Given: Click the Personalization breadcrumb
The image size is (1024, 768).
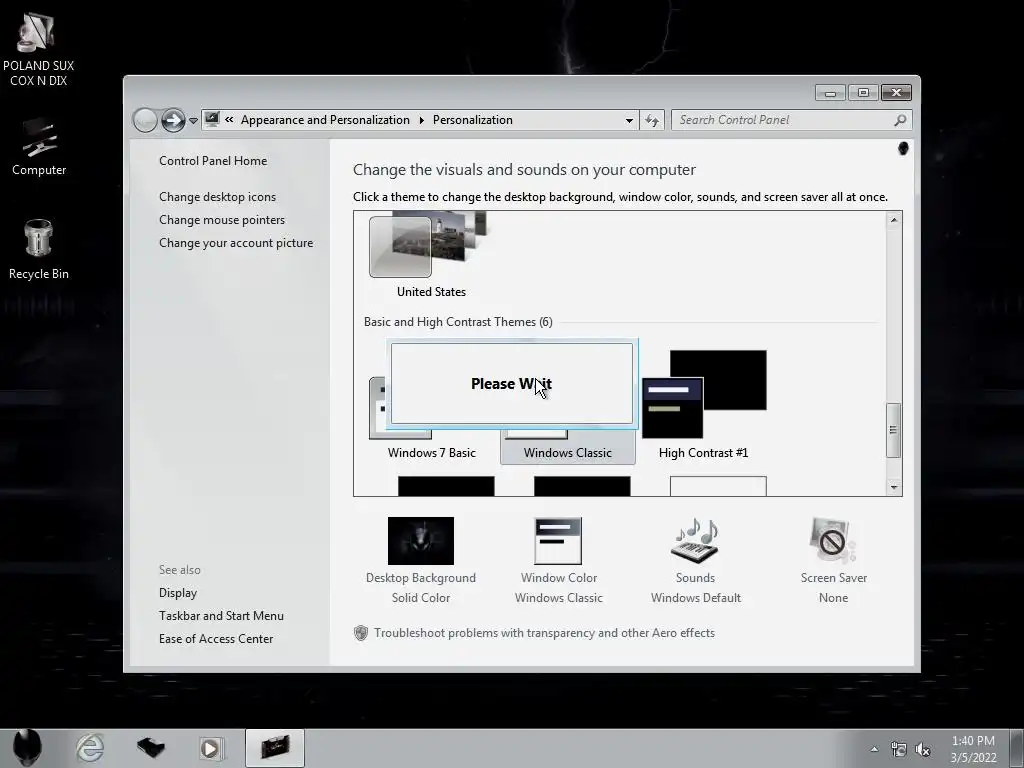Looking at the screenshot, I should point(473,120).
